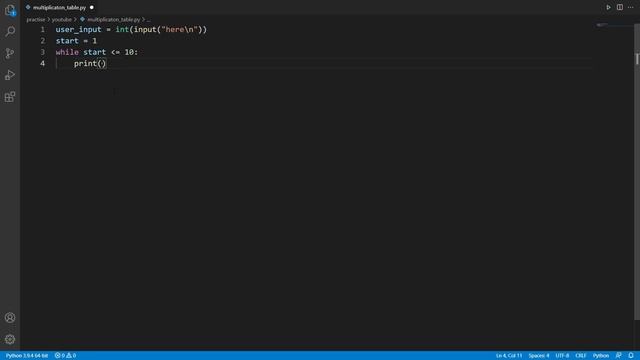Open the Source Control view
The image size is (640, 360).
point(10,53)
